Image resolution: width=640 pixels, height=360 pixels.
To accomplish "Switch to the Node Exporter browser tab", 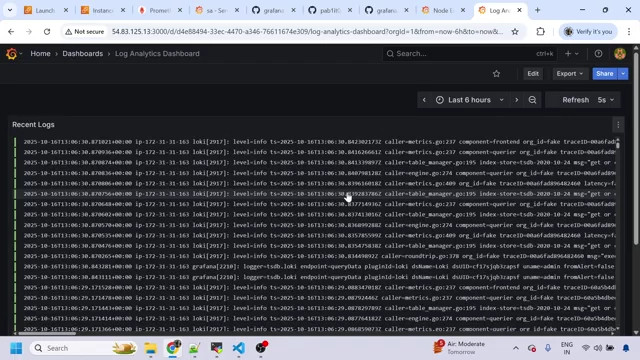I will (443, 10).
